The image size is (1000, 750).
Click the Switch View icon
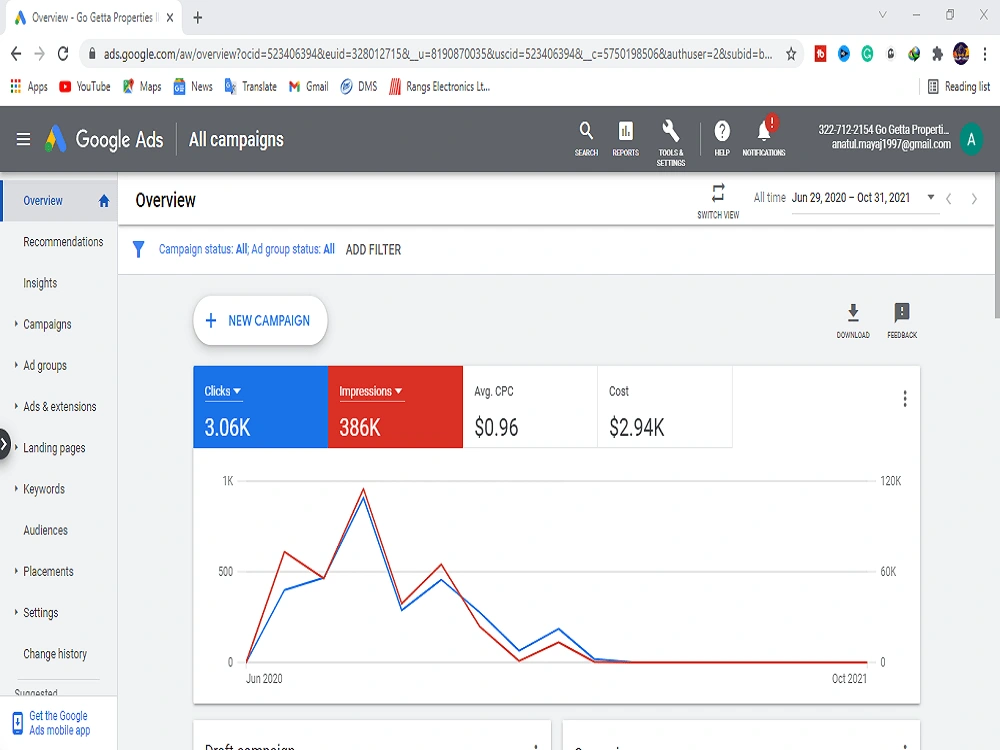[718, 201]
